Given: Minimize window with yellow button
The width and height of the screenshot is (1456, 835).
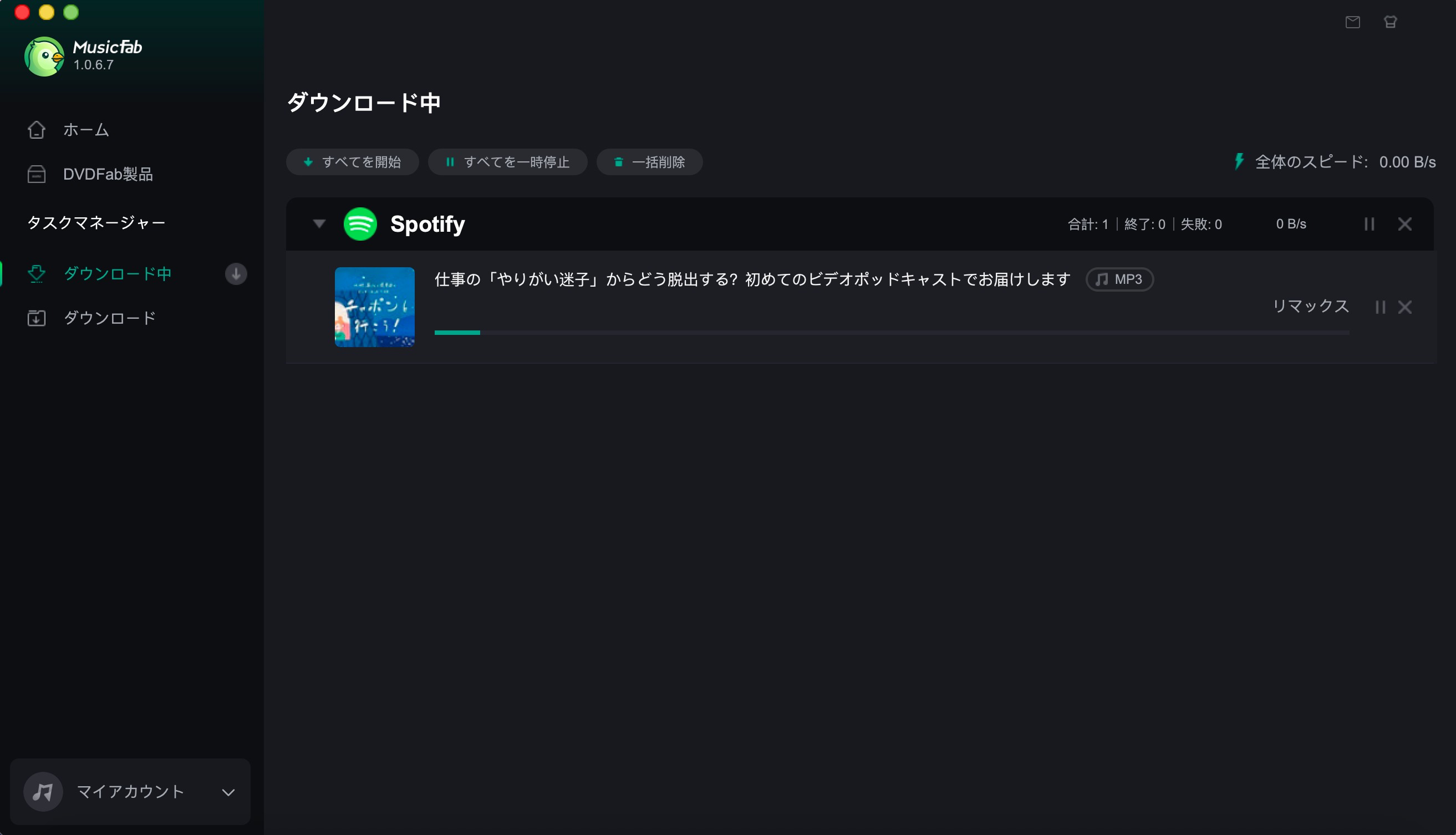Looking at the screenshot, I should click(x=47, y=12).
